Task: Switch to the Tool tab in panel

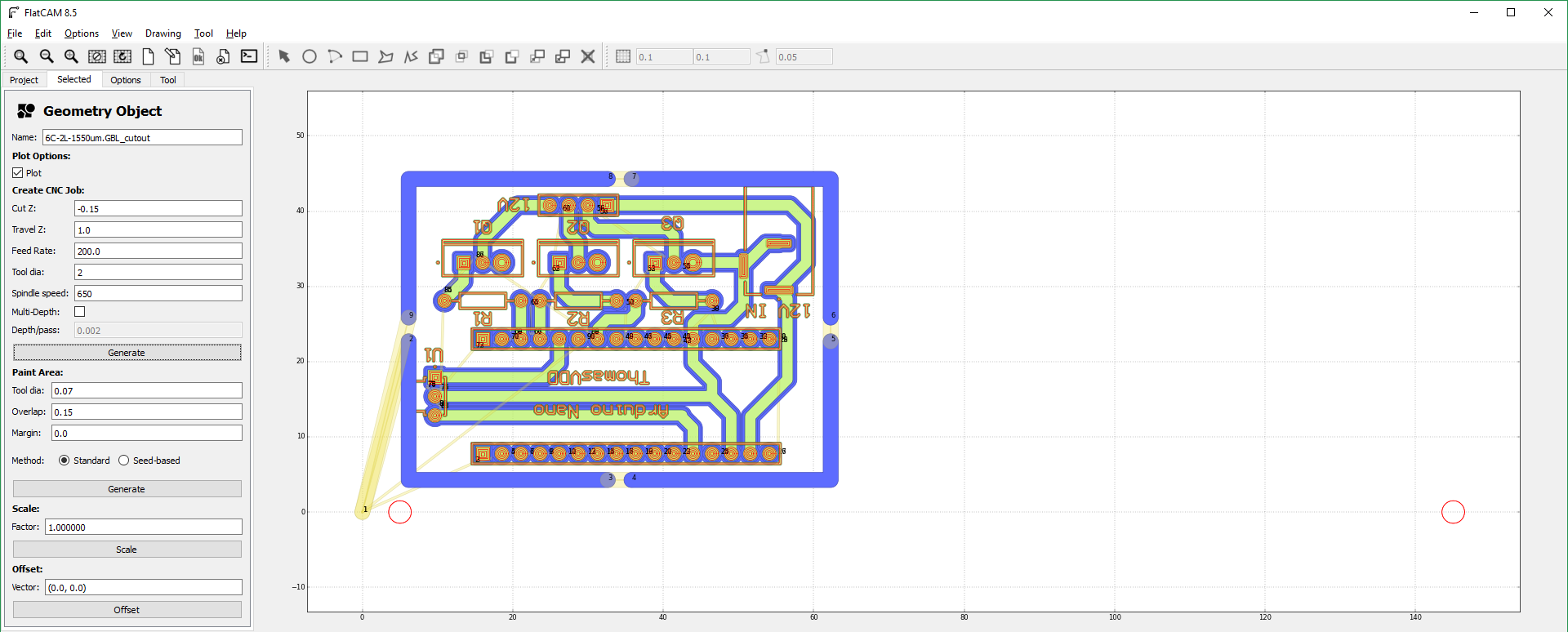Action: tap(168, 80)
